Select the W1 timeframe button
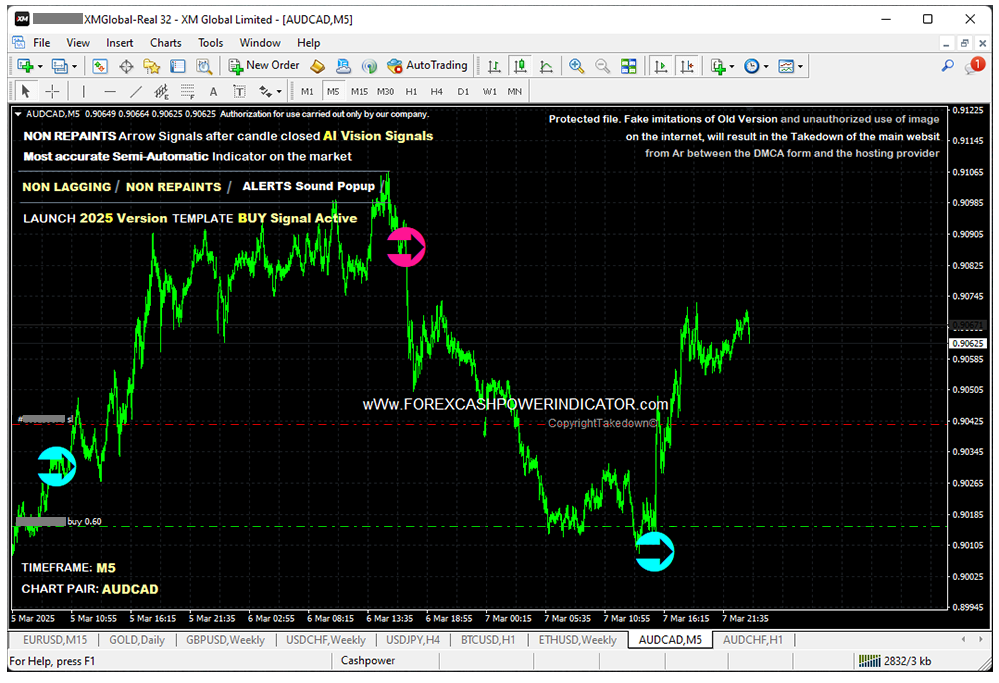Viewport: 999px width, 683px height. coord(489,91)
